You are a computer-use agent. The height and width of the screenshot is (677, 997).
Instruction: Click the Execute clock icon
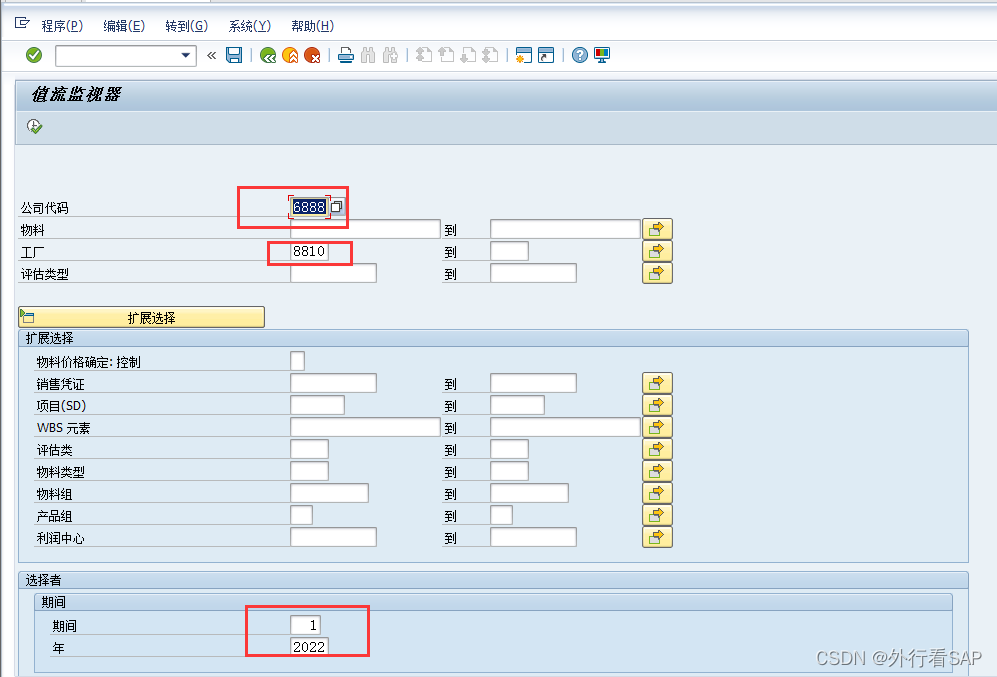click(34, 127)
